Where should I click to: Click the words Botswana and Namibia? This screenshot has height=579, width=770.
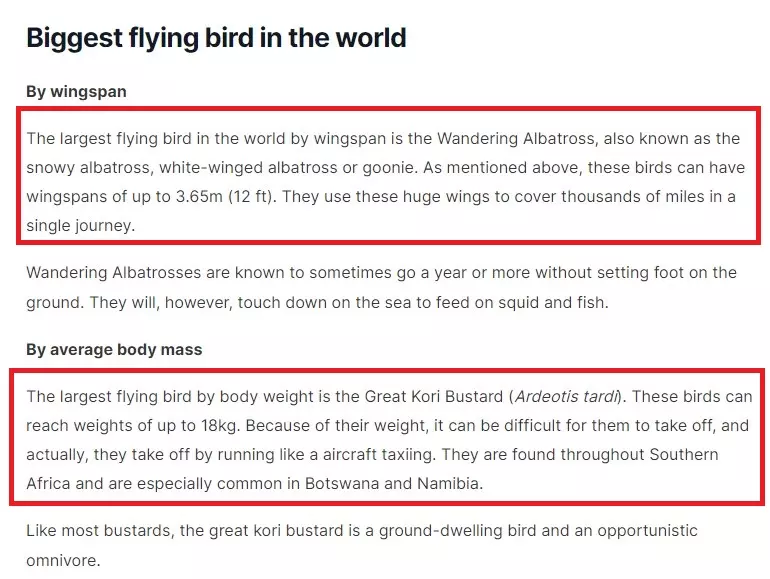point(392,483)
